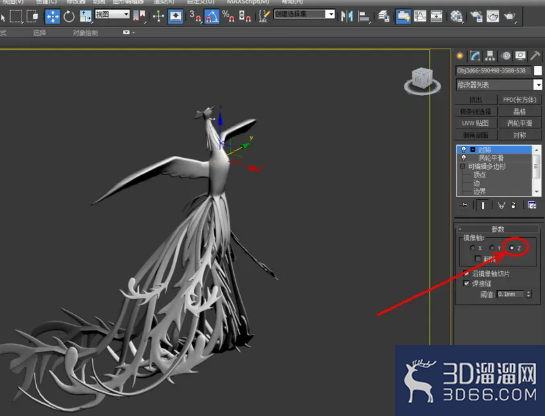
Task: Switch to the Display panel tab
Action: 520,56
